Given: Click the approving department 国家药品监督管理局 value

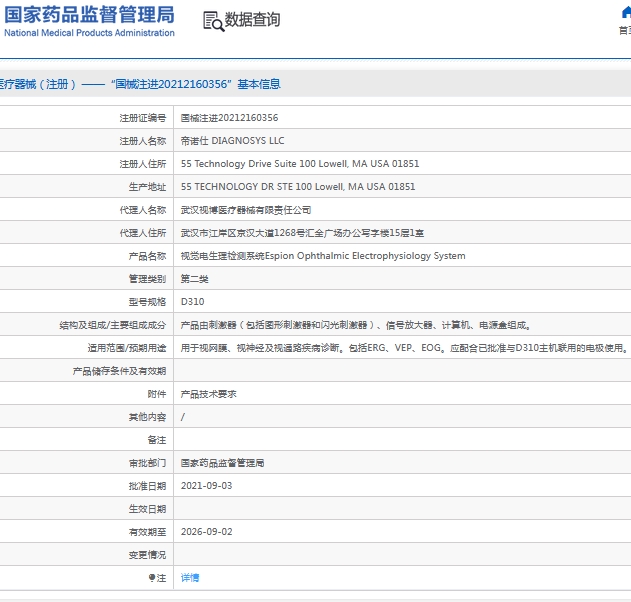Looking at the screenshot, I should click(223, 463).
